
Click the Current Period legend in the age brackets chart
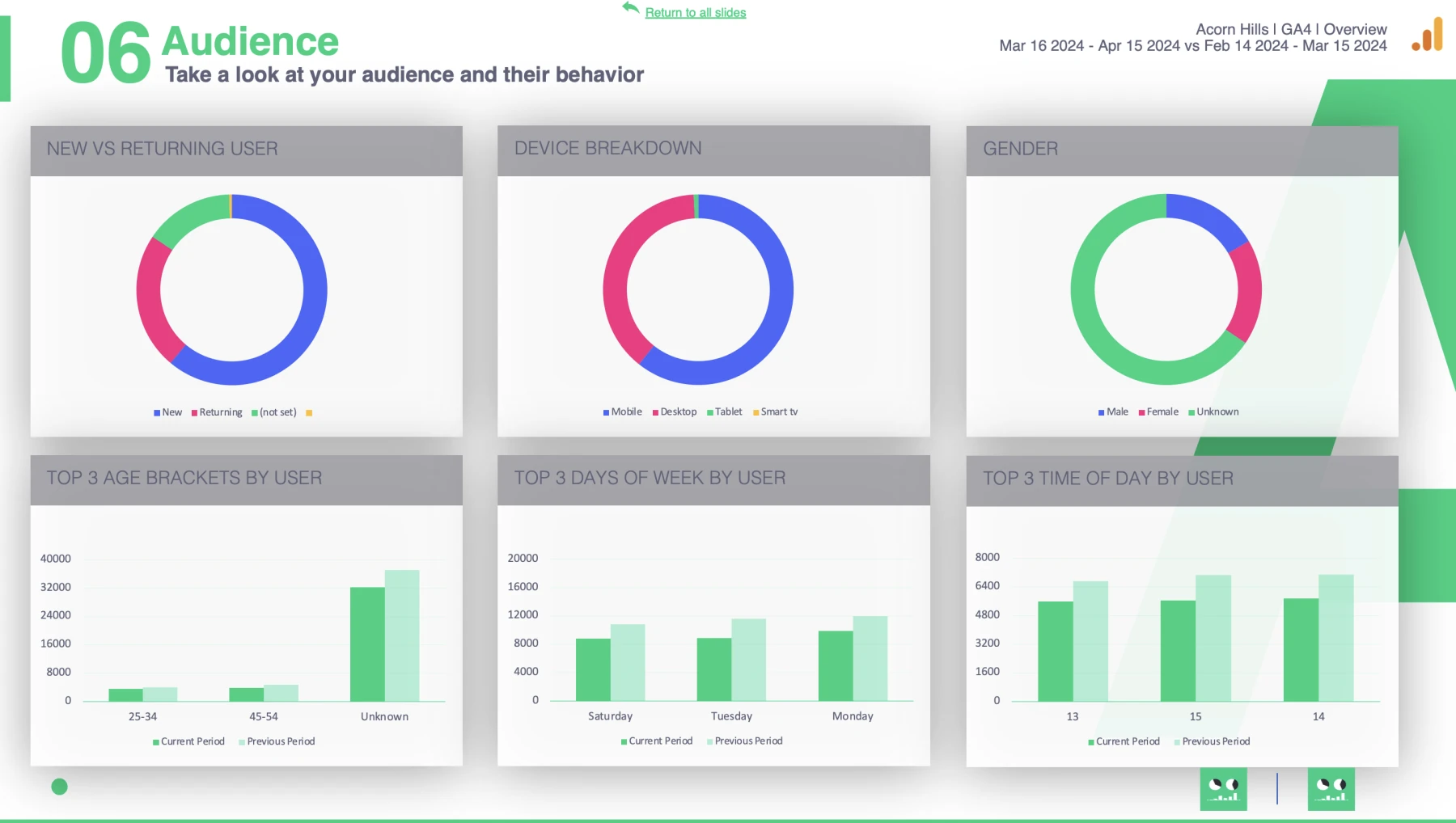(188, 741)
